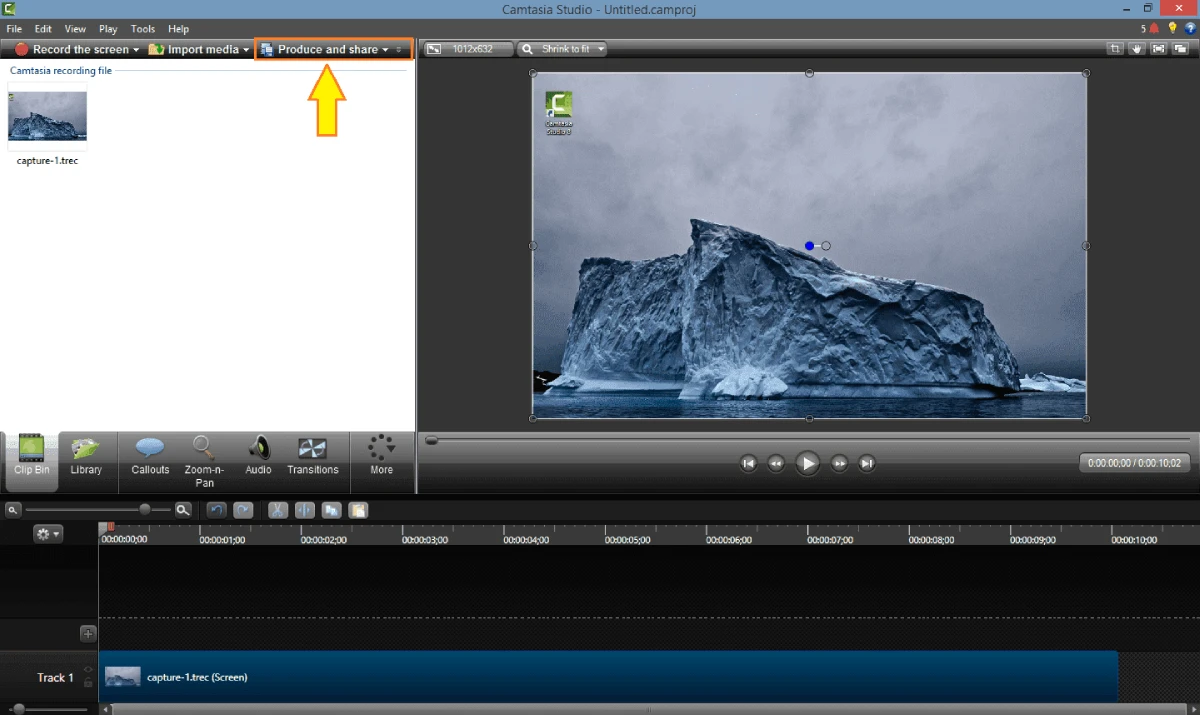Expand the Import media dropdown arrow
1200x715 pixels.
click(x=246, y=50)
